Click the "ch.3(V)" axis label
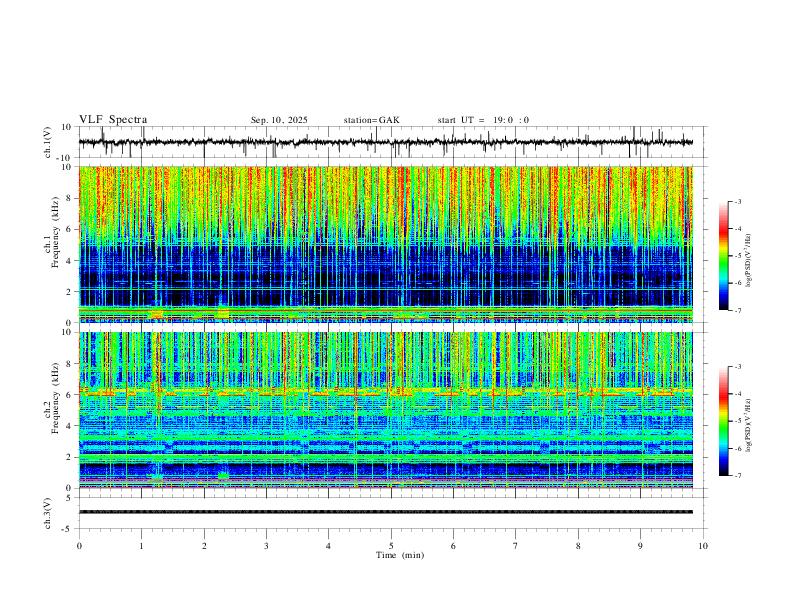Image resolution: width=792 pixels, height=612 pixels. [48, 513]
